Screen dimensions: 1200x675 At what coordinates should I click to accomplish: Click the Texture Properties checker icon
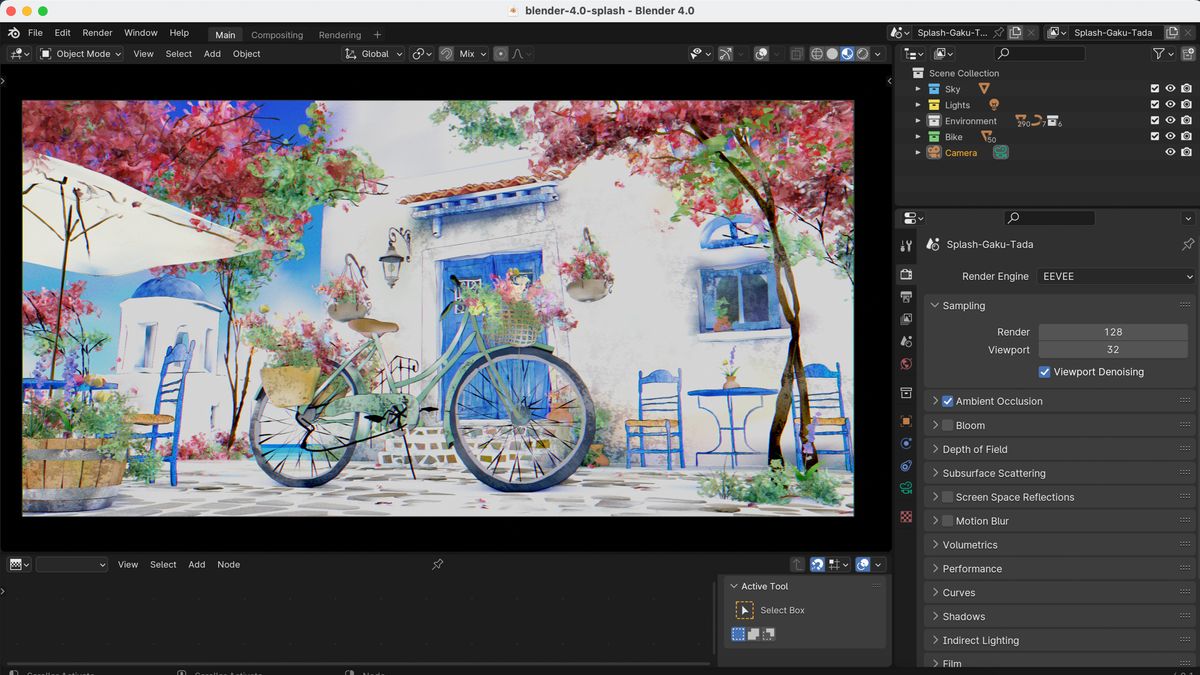(x=905, y=515)
